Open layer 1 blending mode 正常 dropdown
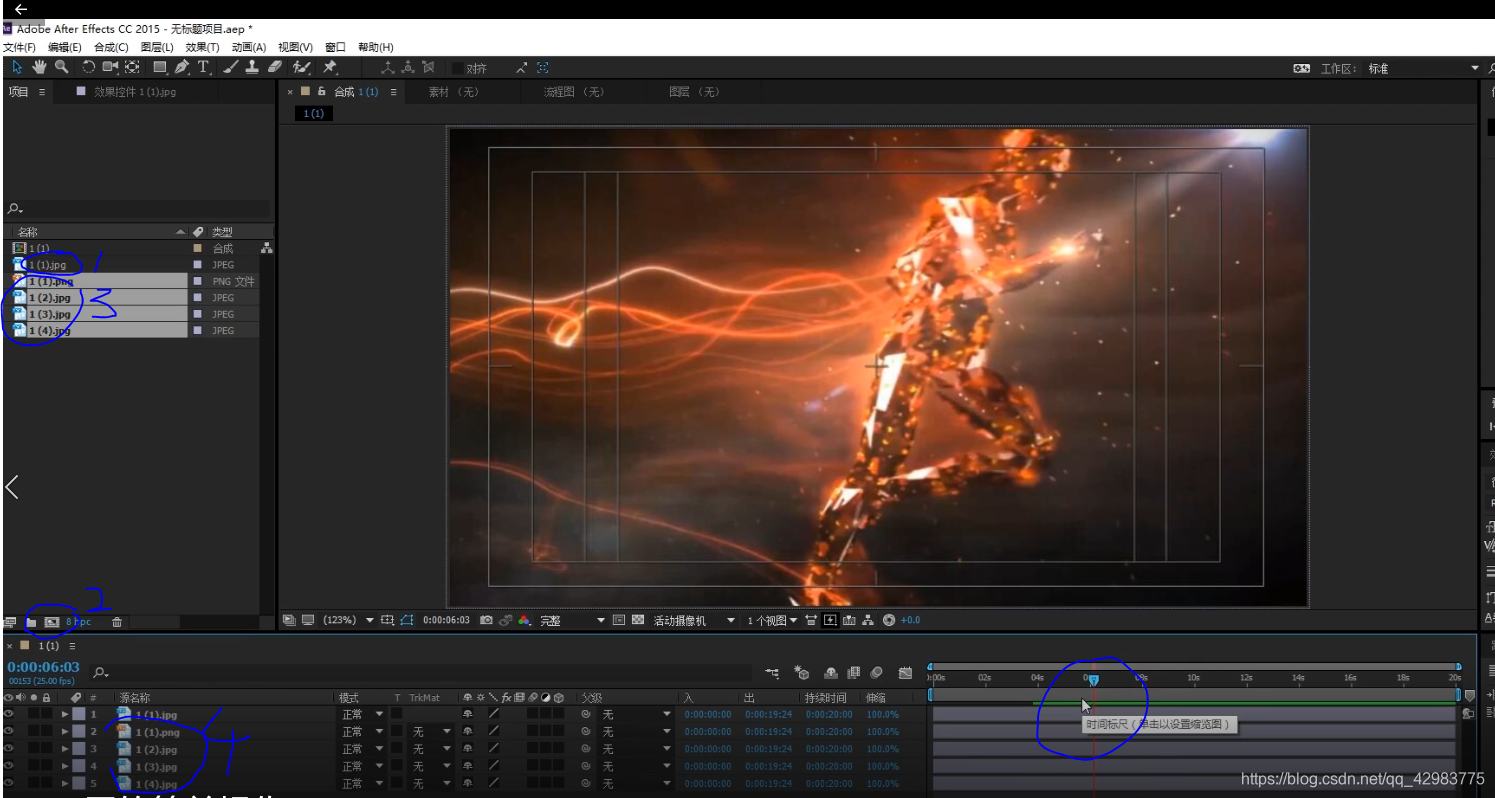The width and height of the screenshot is (1495, 798). (x=362, y=714)
